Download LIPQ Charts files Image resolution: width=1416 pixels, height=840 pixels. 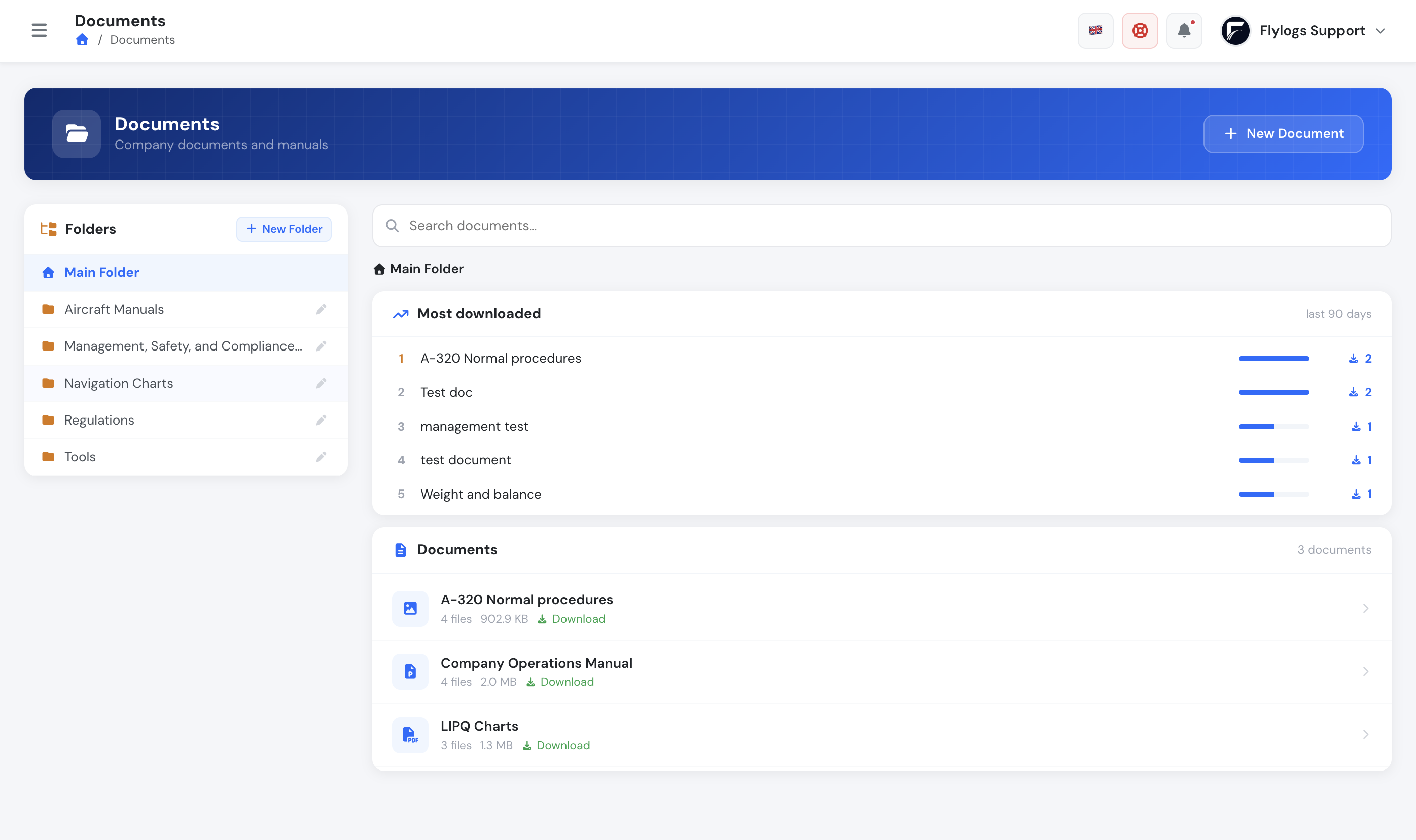pos(556,745)
